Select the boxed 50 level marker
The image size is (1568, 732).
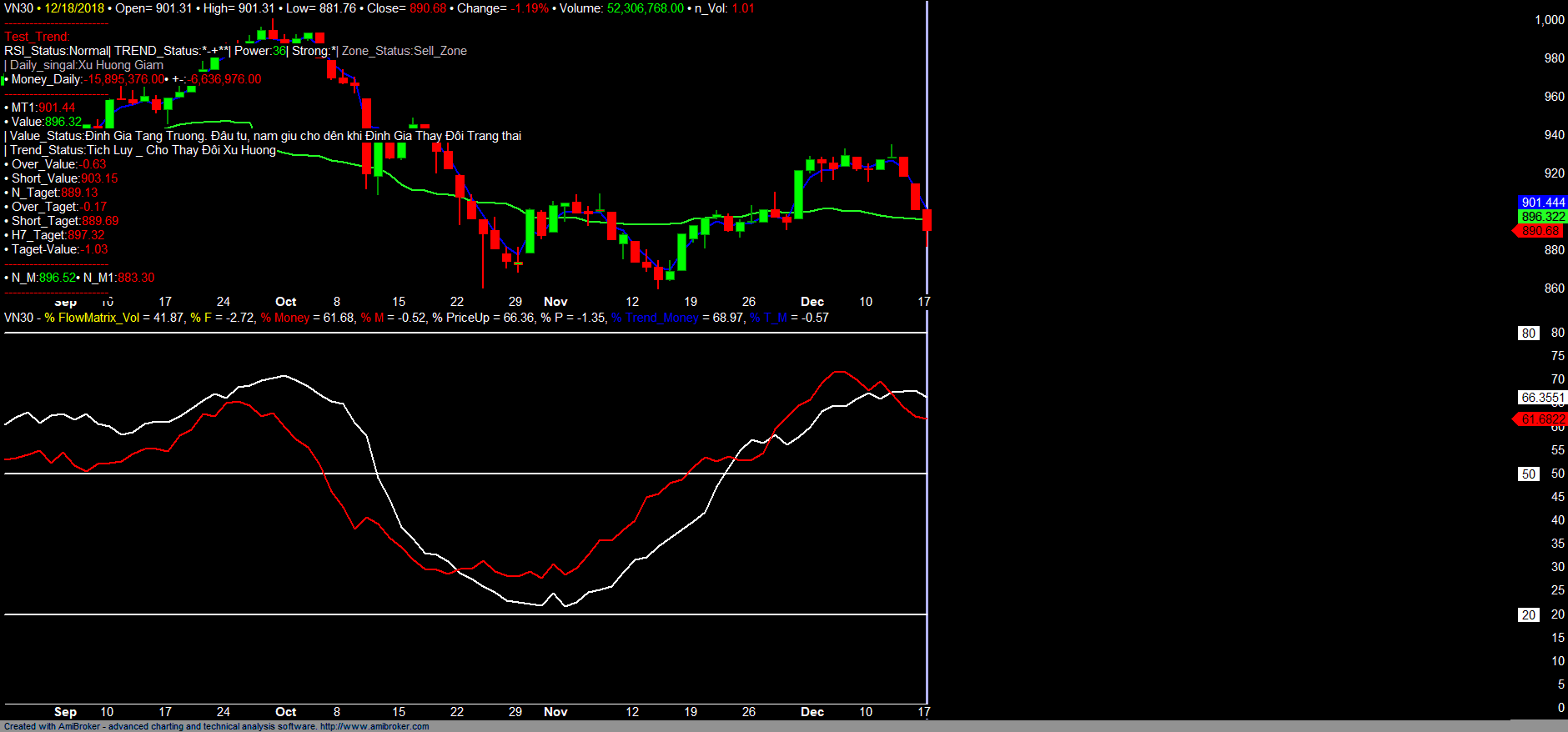[1528, 474]
